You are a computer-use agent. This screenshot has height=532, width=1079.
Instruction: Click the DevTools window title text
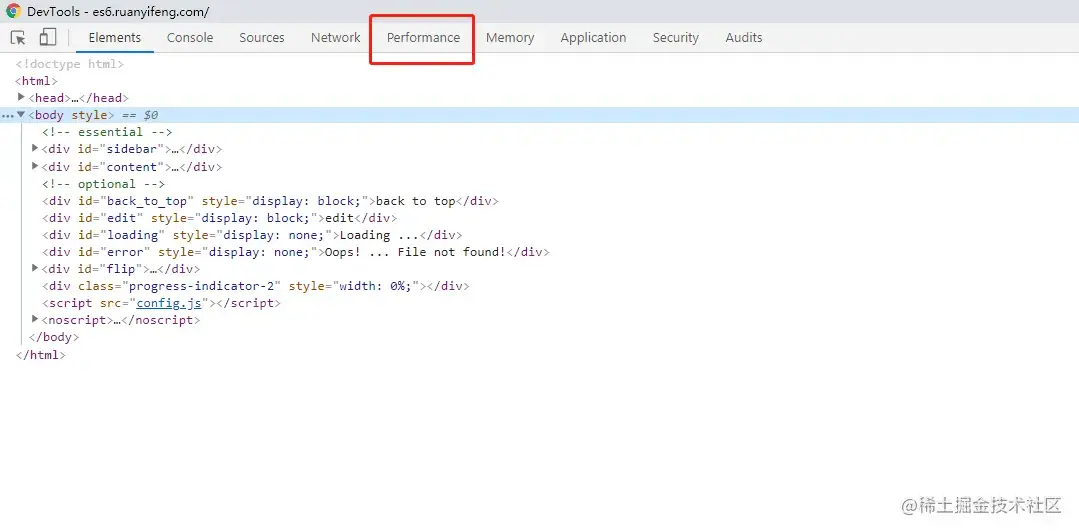(118, 12)
